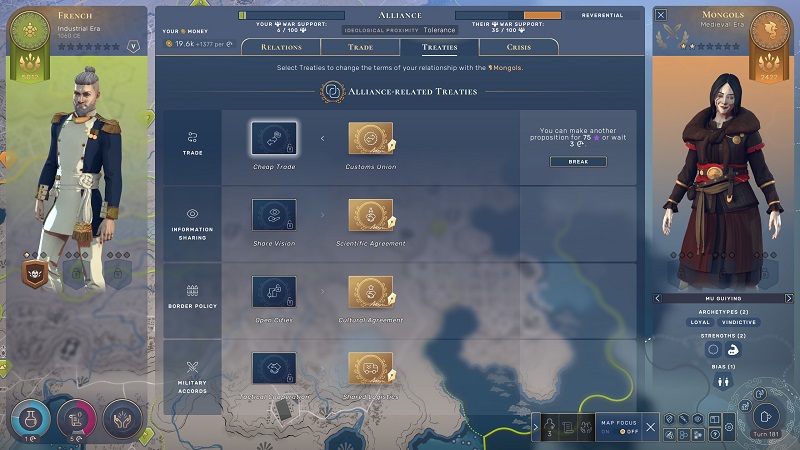Click the Break treaty button

[578, 162]
